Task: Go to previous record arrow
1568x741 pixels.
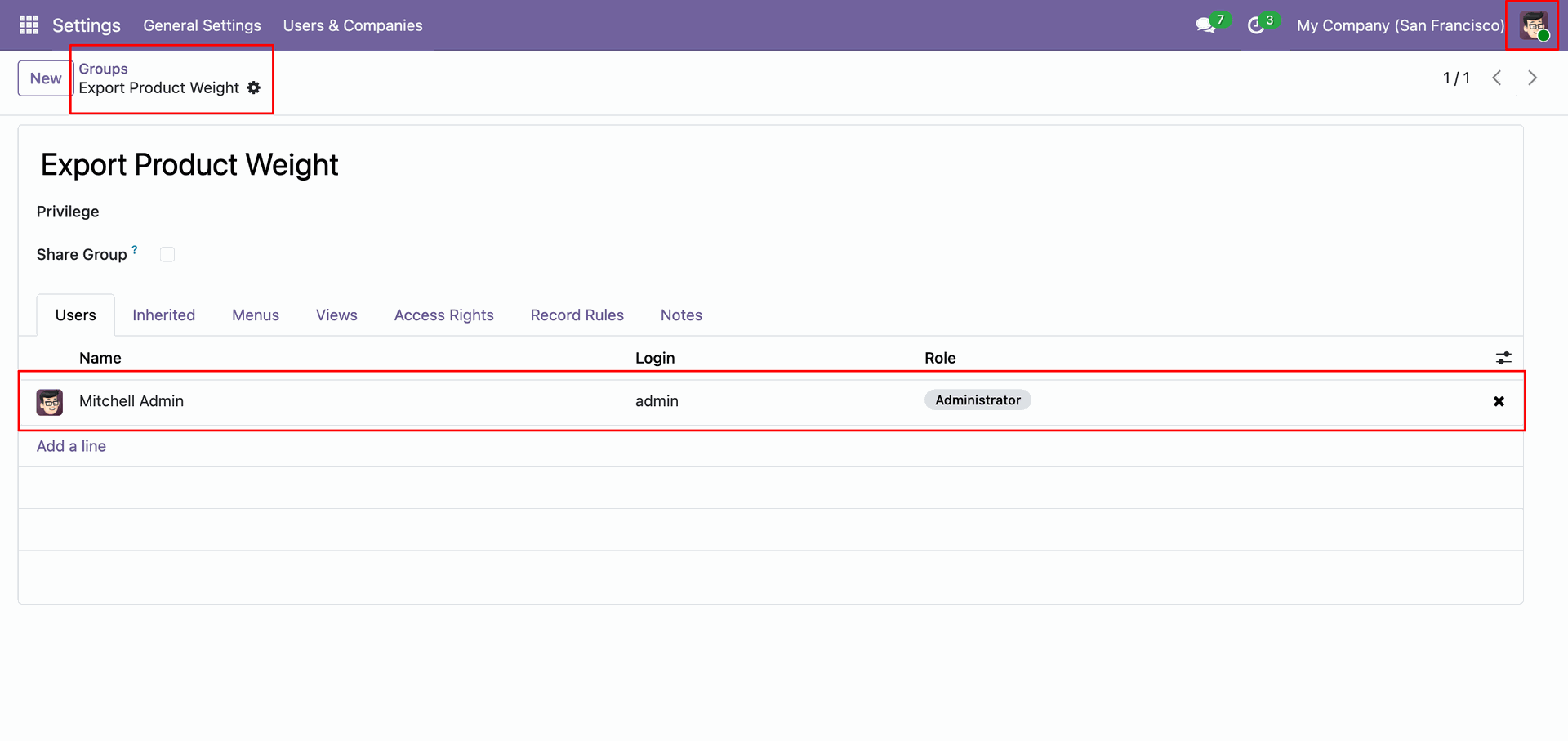Action: pos(1497,78)
